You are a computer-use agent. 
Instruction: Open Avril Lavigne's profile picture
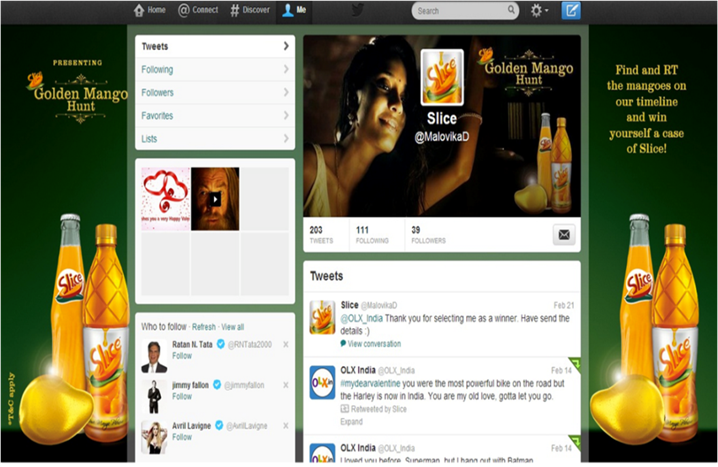[x=154, y=438]
